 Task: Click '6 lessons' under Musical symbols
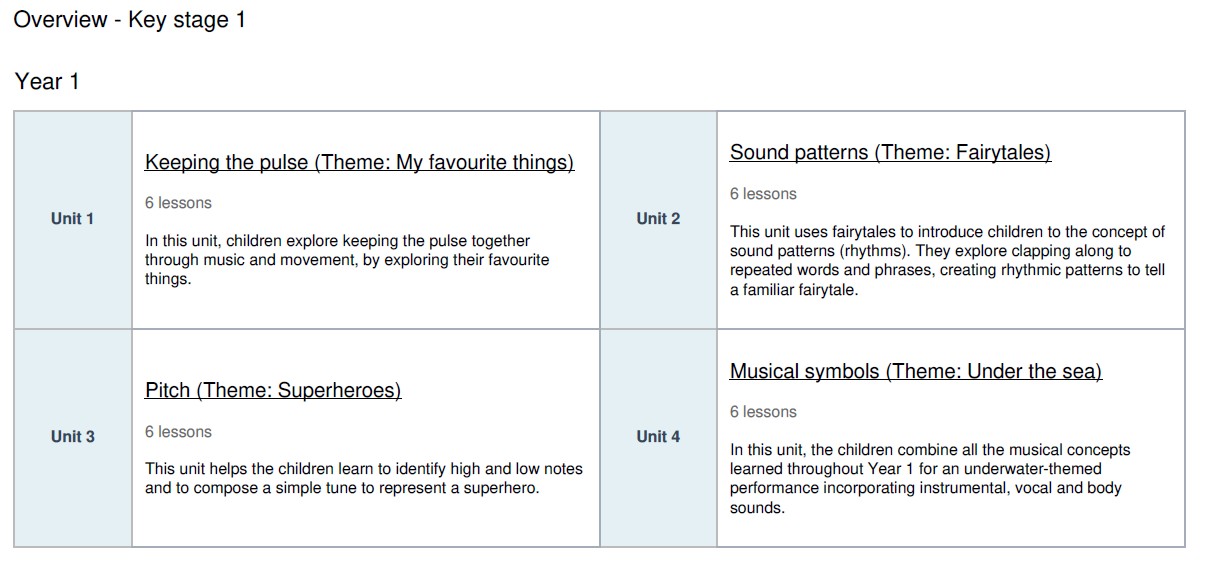pyautogui.click(x=763, y=412)
